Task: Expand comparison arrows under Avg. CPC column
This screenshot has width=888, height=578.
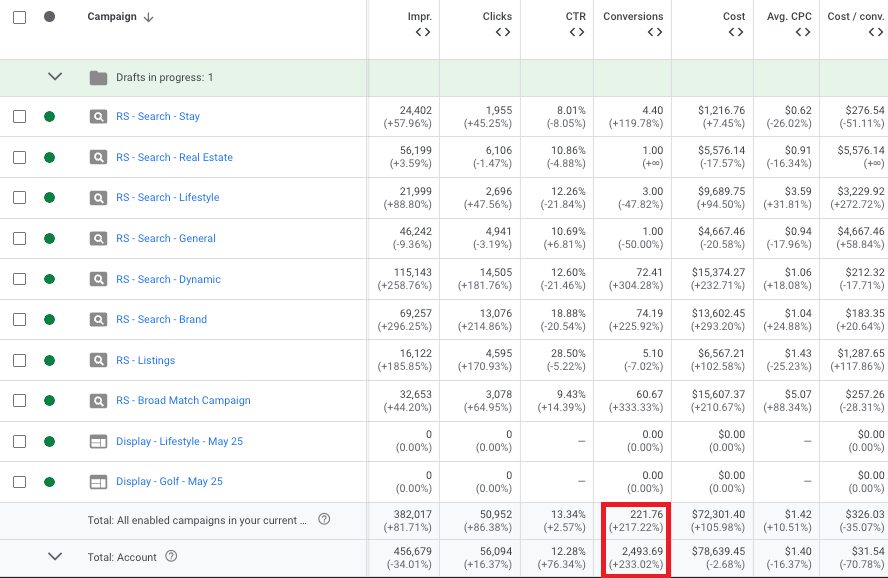Action: click(803, 32)
